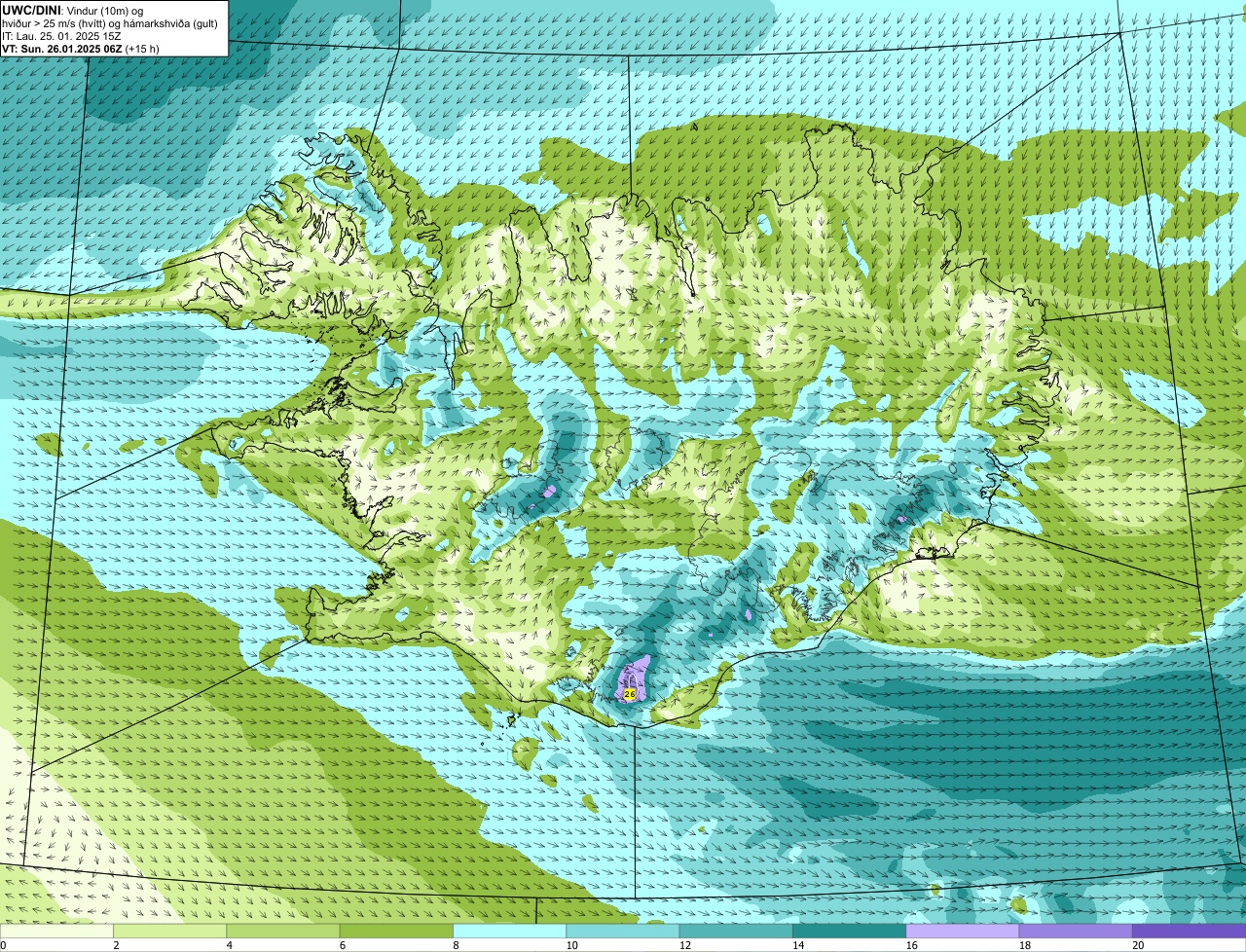This screenshot has width=1246, height=952.
Task: Click the '18' tick label on the color scale
Action: 1025,945
